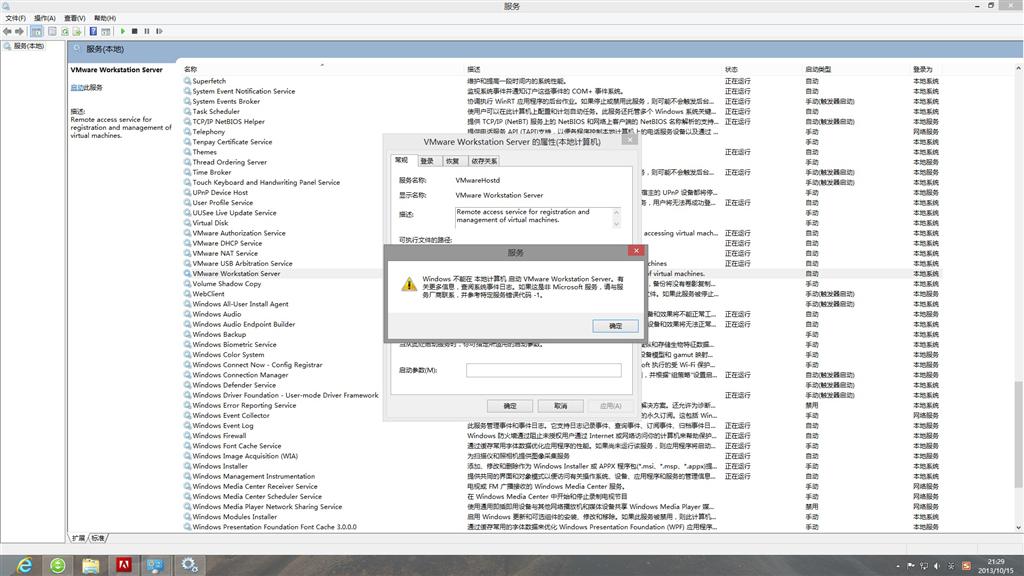Screen dimensions: 1024x576
Task: Open the orange input method icon in the tray
Action: coord(966,566)
